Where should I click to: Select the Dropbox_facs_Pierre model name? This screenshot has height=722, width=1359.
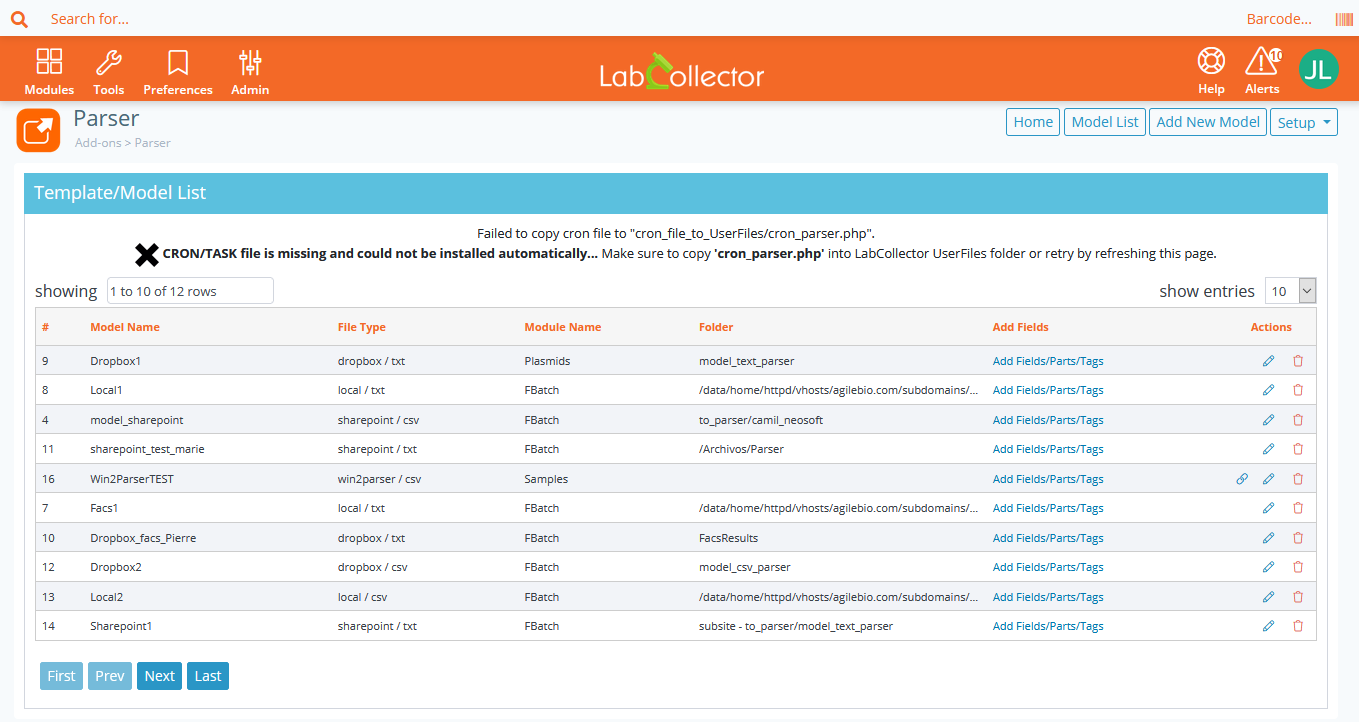143,538
